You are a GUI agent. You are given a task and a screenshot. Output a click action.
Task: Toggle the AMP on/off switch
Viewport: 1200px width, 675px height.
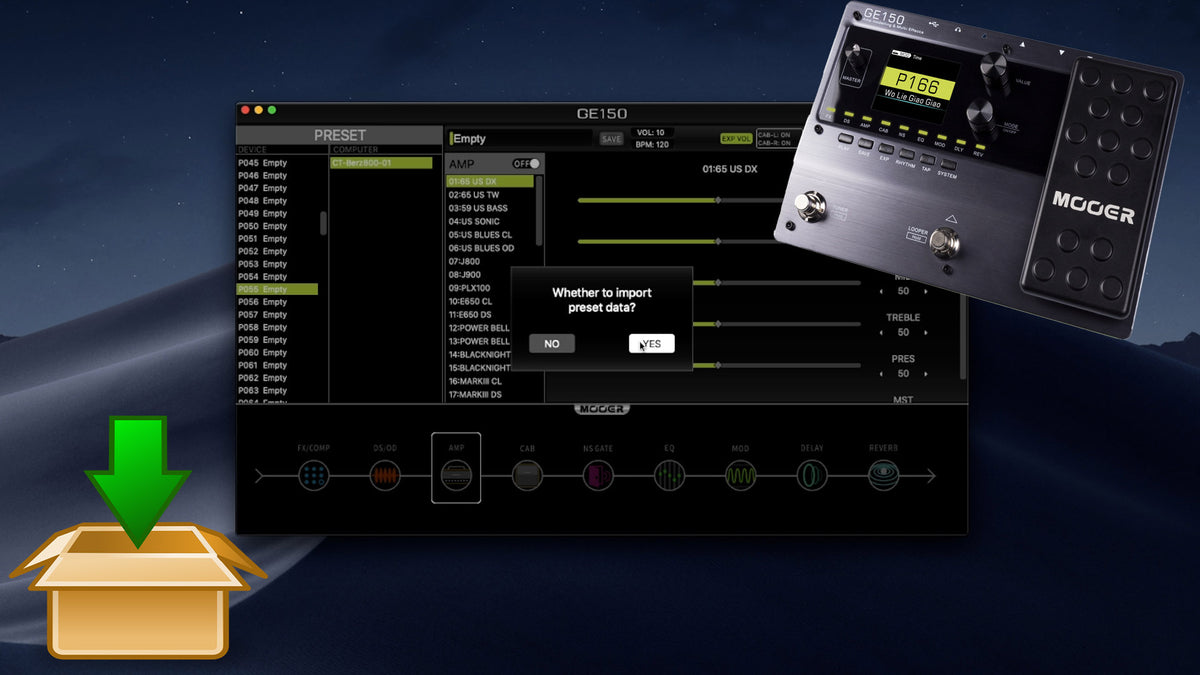pos(526,163)
